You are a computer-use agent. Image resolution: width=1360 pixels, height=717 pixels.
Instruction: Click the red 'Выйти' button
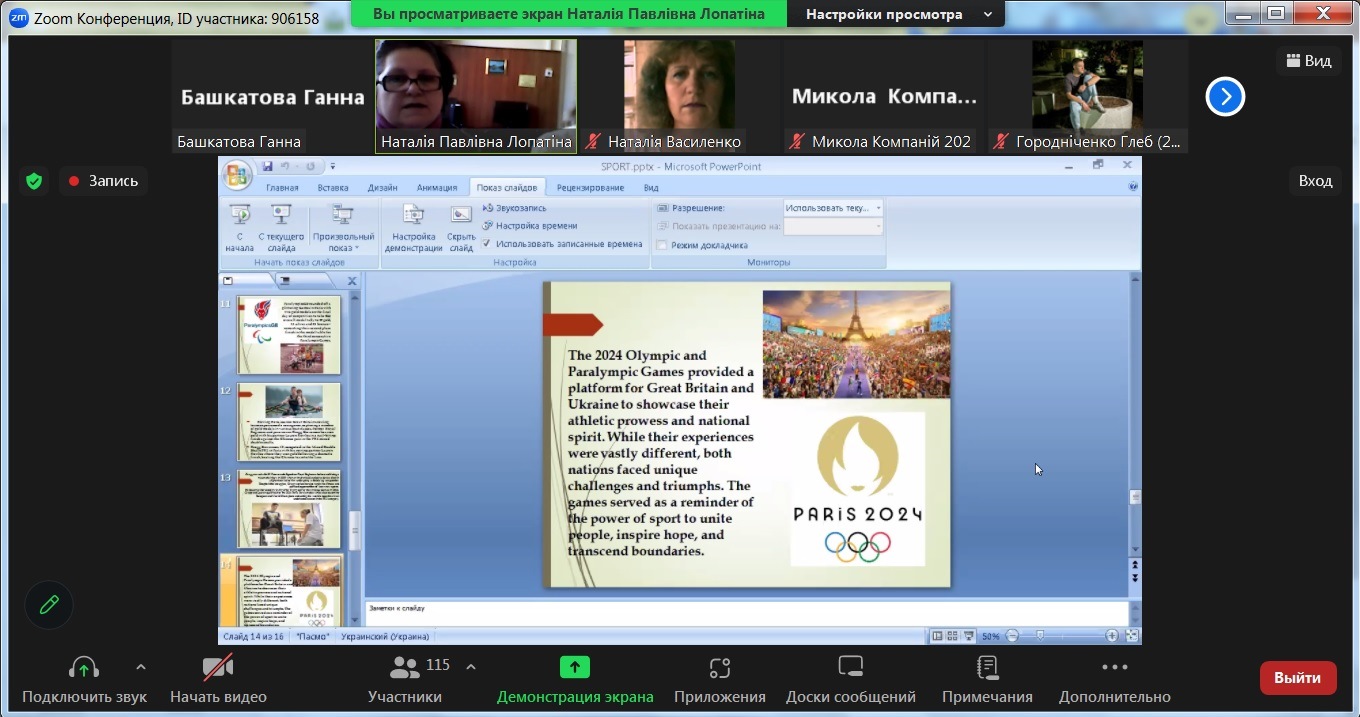(1297, 677)
